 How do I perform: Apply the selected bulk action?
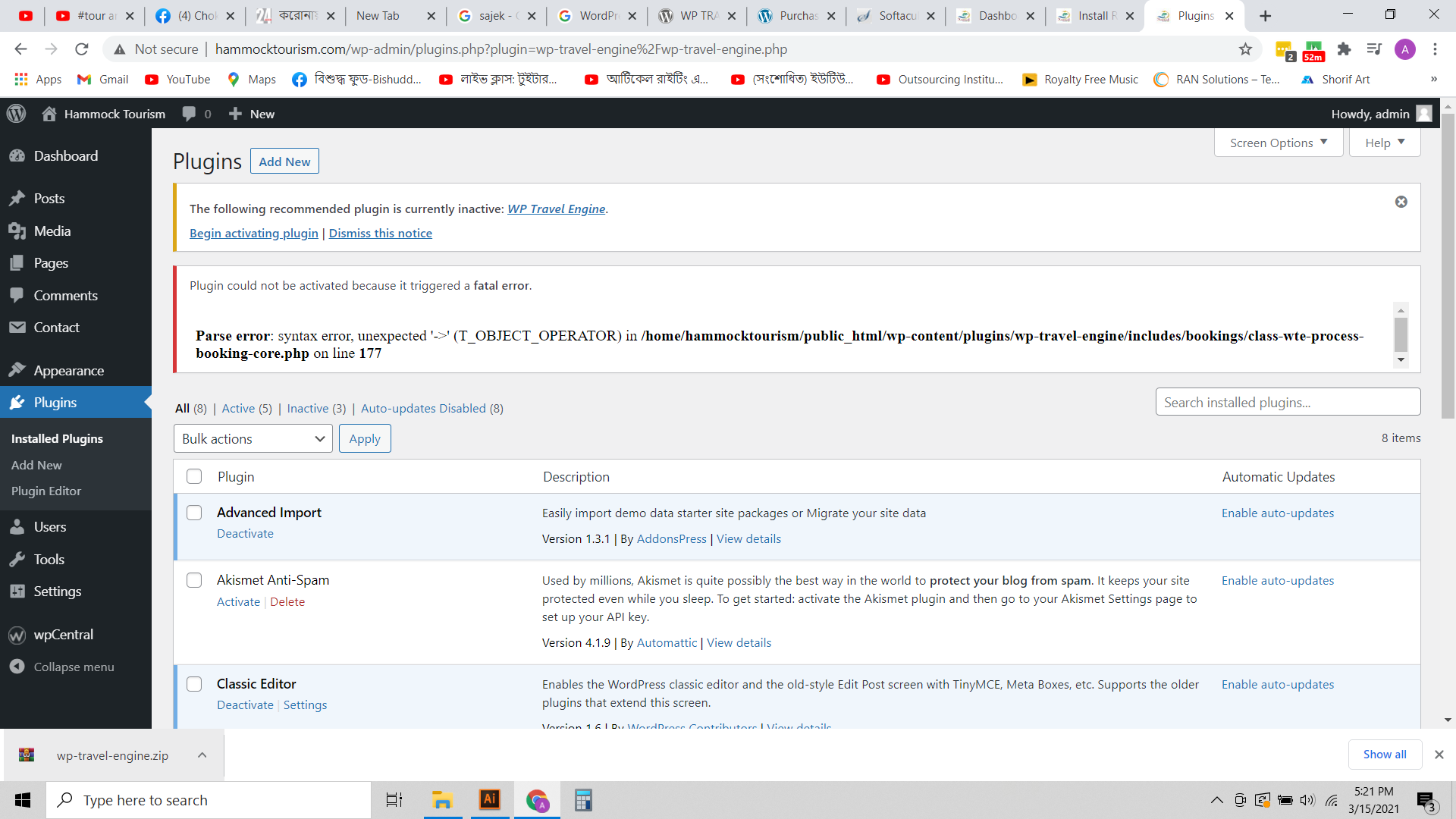pyautogui.click(x=365, y=438)
